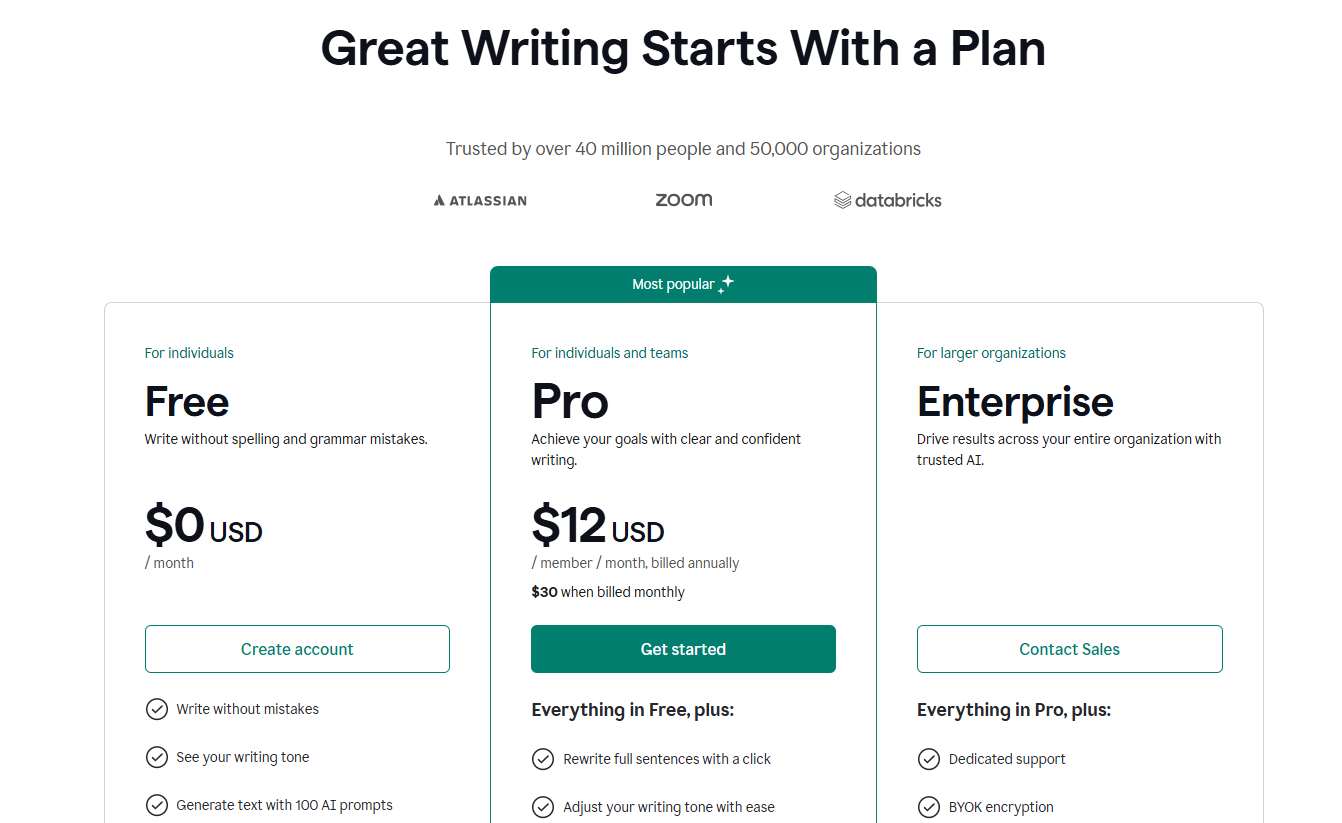1342x823 pixels.
Task: Click the $30 billed monthly text
Action: coord(607,591)
